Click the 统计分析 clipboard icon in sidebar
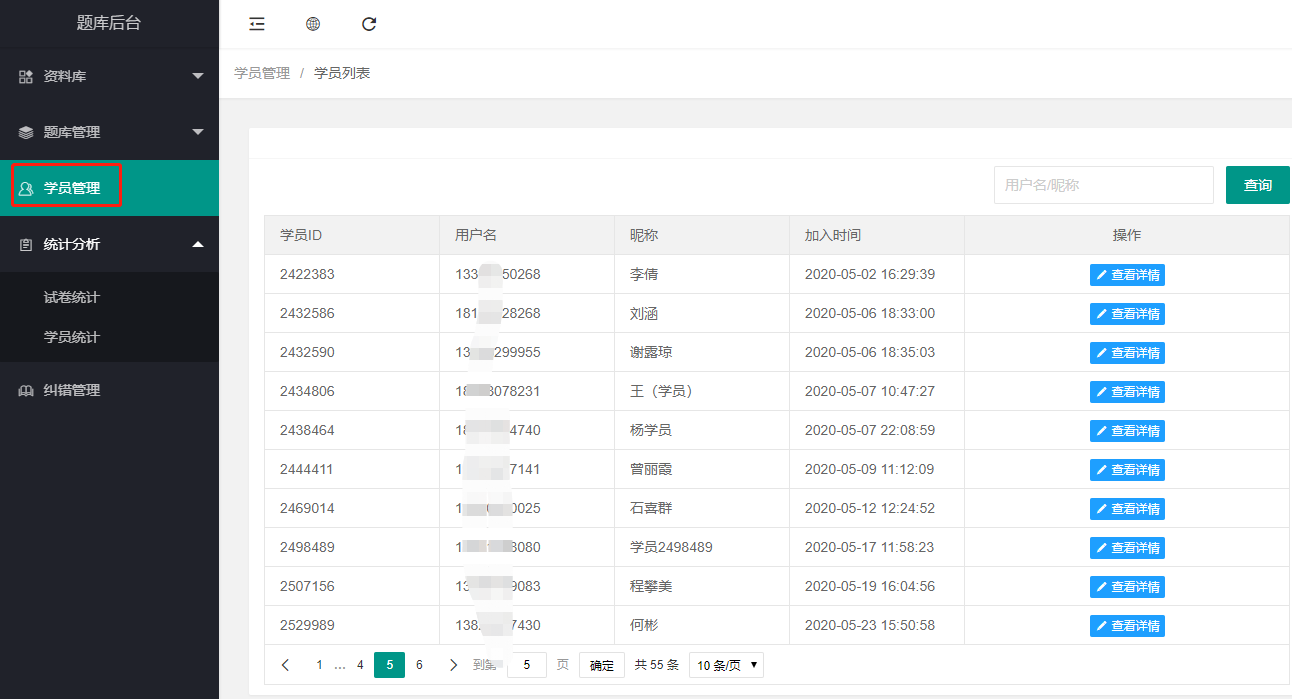Image resolution: width=1292 pixels, height=699 pixels. pos(26,244)
